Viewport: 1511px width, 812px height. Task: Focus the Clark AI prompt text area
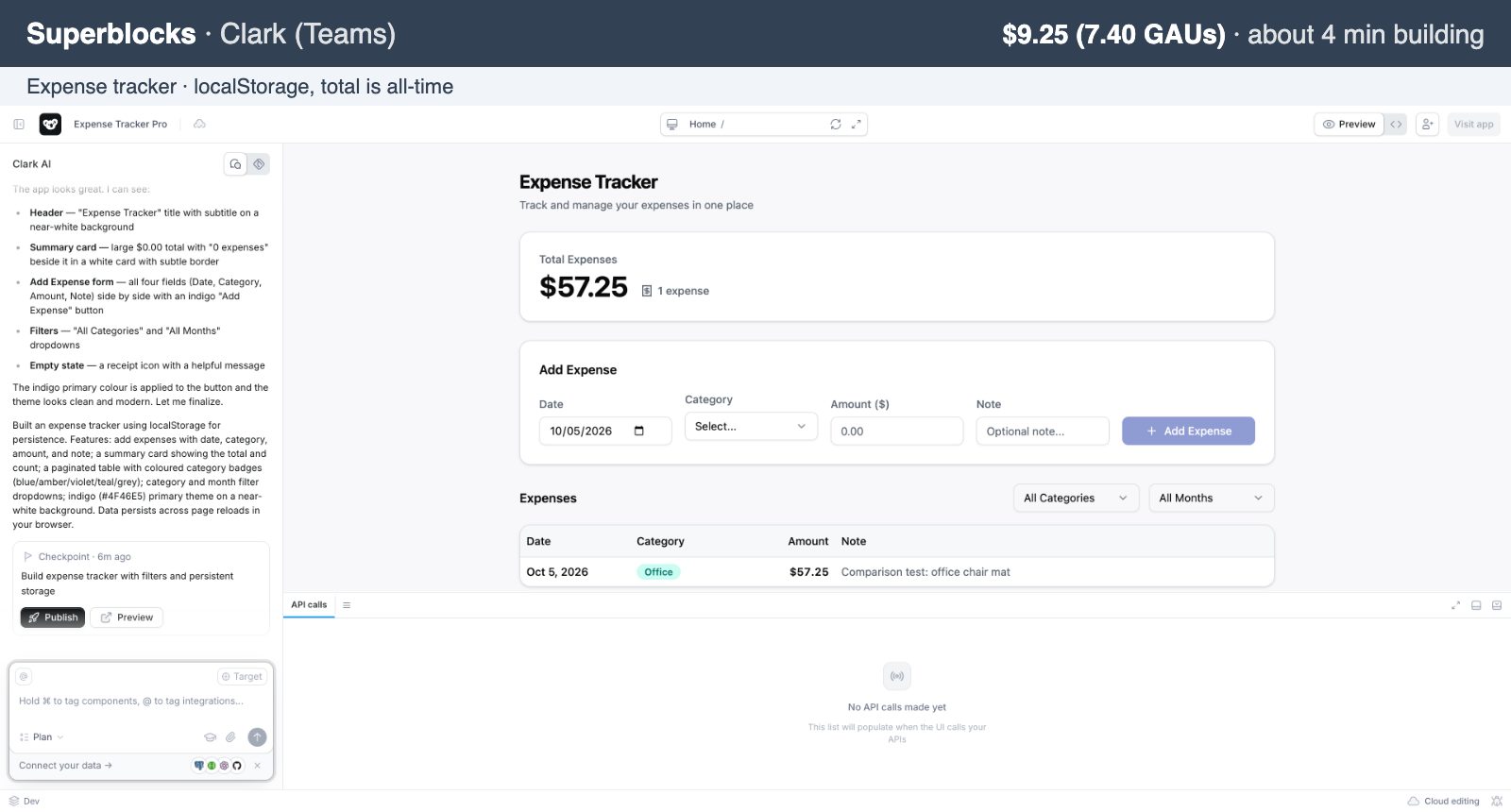pyautogui.click(x=142, y=702)
